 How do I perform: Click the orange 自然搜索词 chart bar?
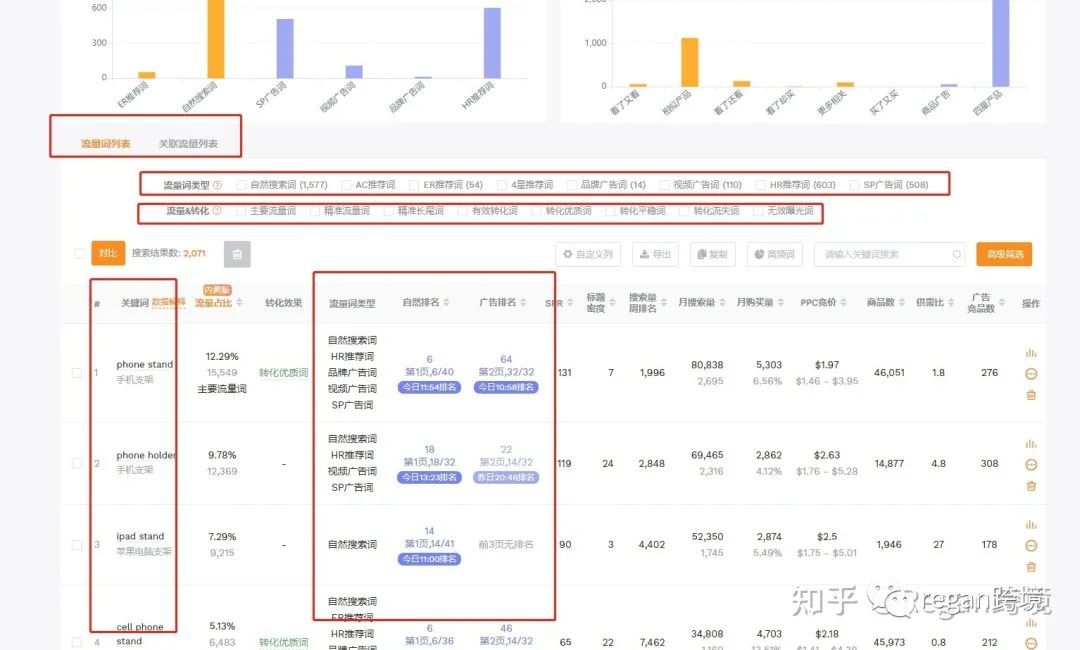click(216, 39)
